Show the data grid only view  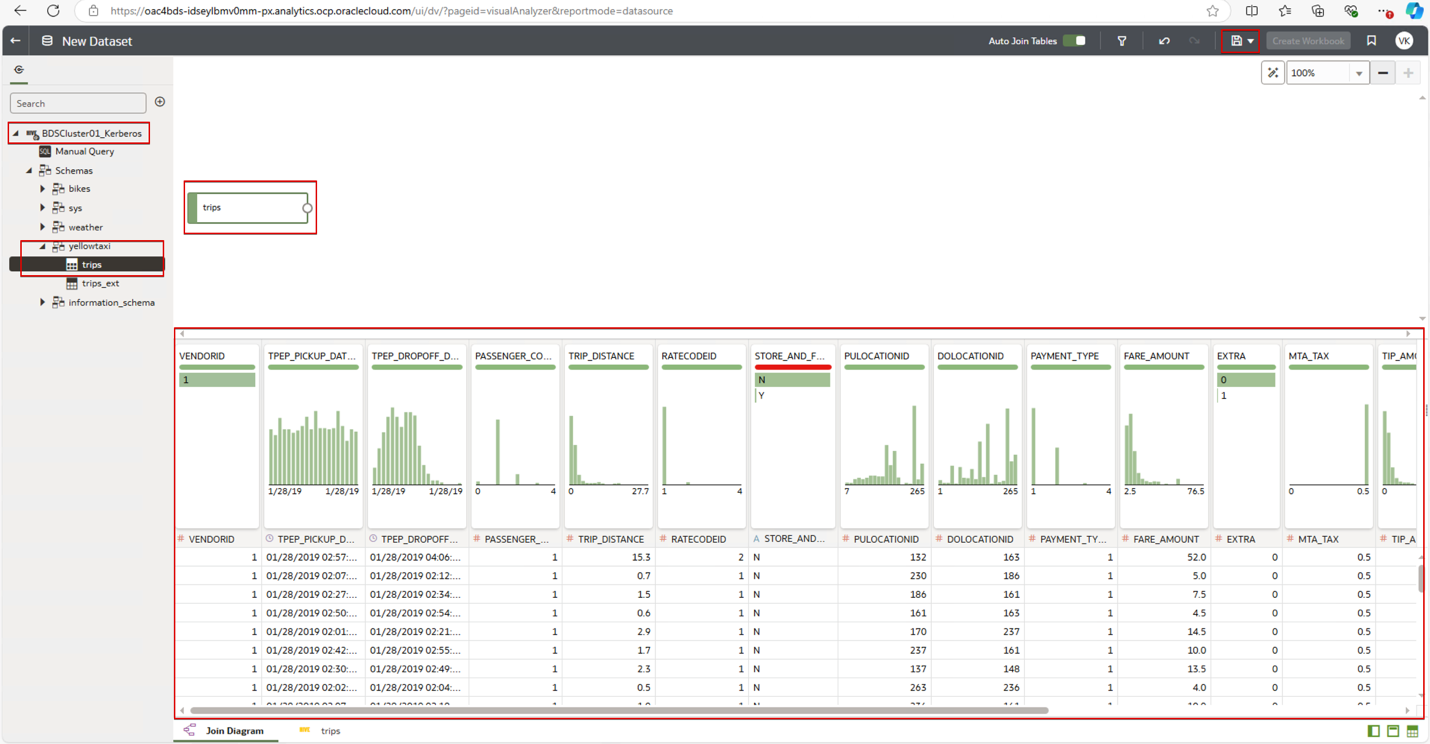click(1412, 731)
